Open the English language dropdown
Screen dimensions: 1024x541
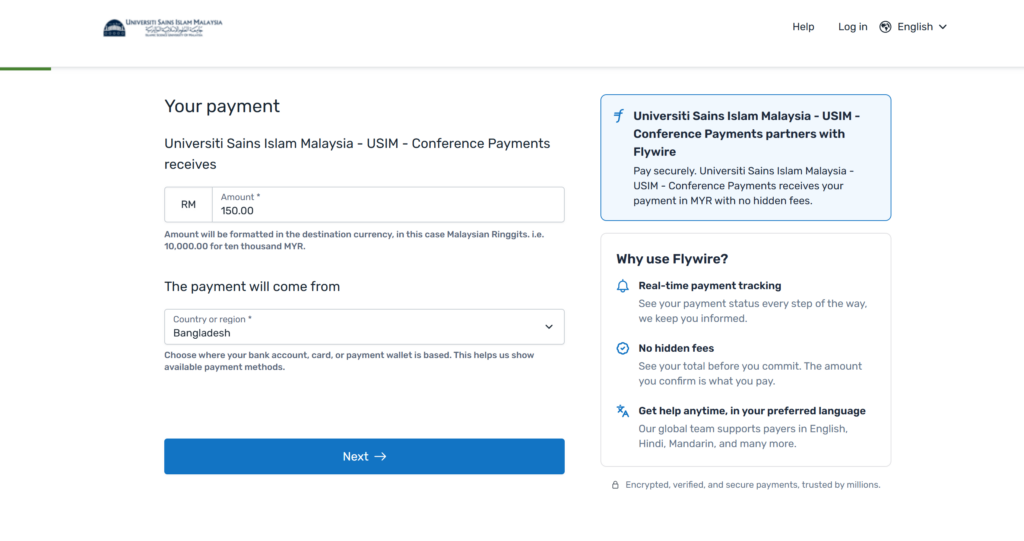point(913,27)
